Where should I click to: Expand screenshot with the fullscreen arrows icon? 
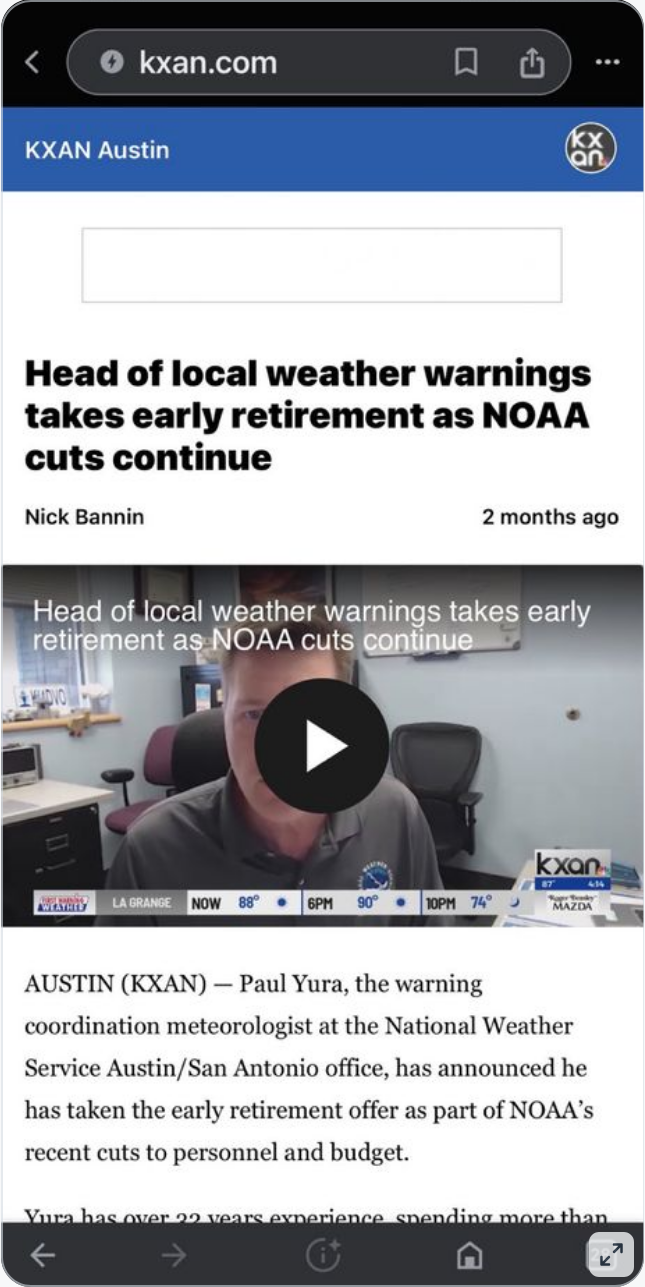(x=611, y=1254)
